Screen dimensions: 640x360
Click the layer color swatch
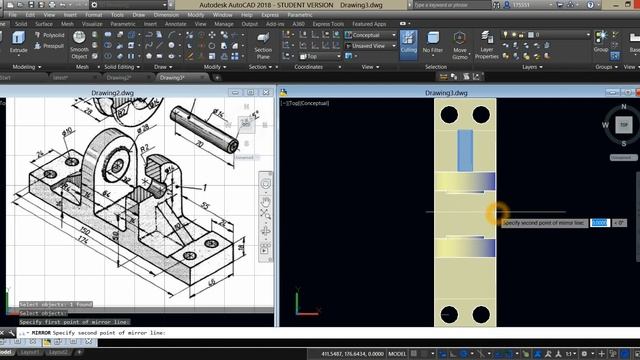(x=531, y=35)
